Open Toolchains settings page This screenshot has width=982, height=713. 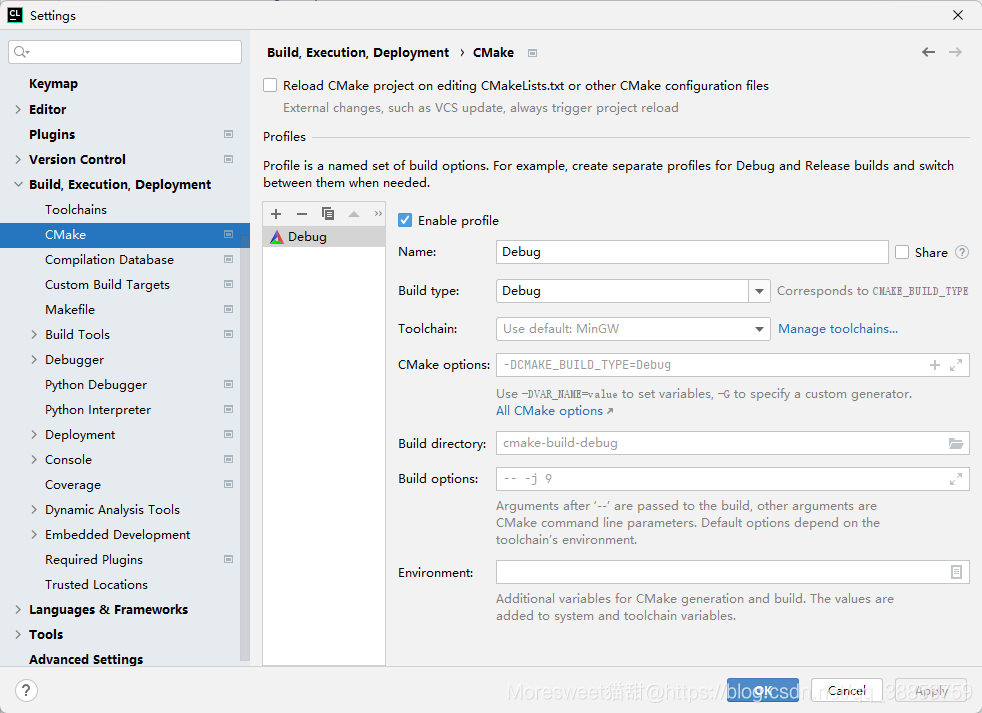[76, 209]
